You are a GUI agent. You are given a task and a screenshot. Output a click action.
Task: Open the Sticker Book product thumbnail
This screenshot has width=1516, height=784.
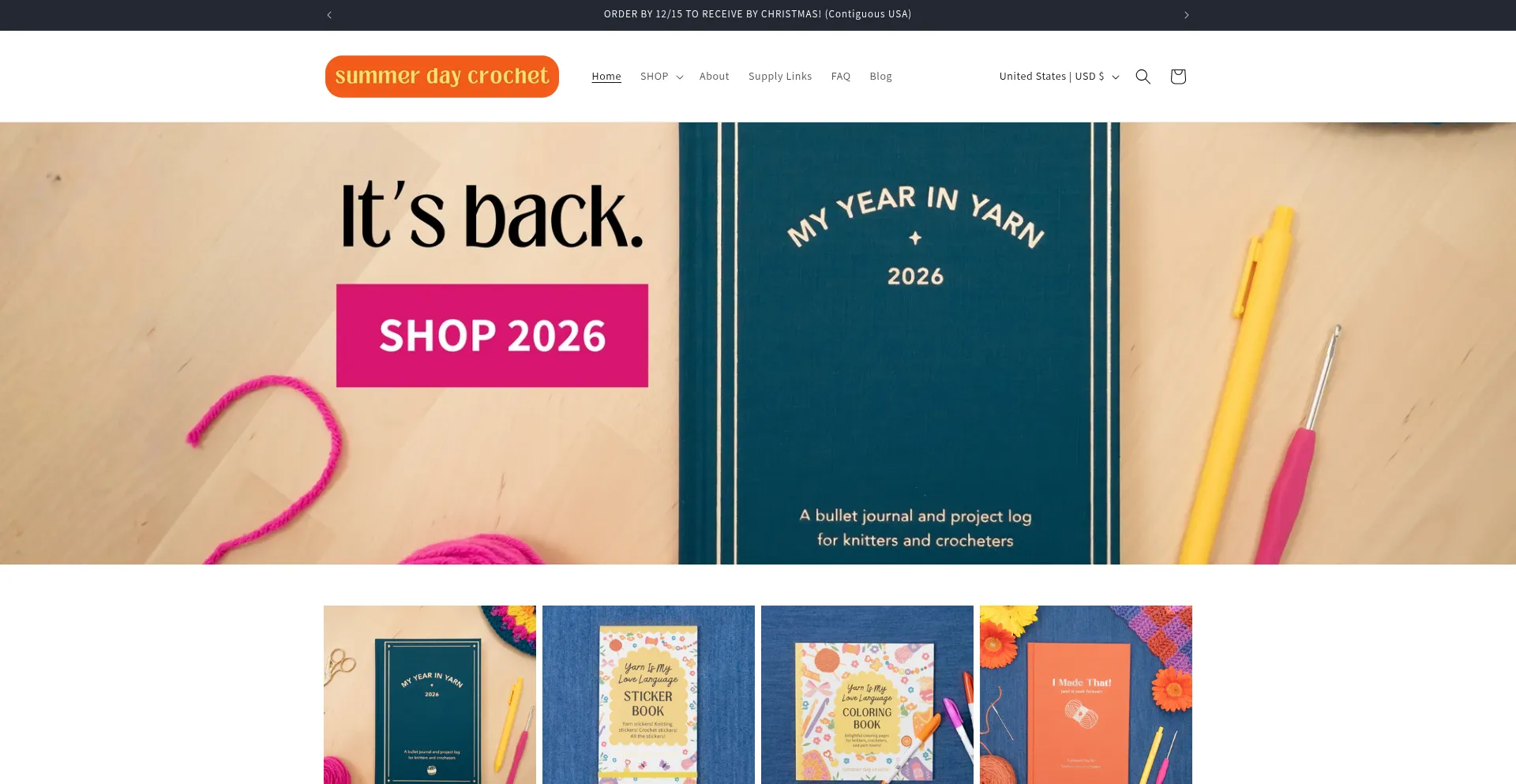[648, 695]
